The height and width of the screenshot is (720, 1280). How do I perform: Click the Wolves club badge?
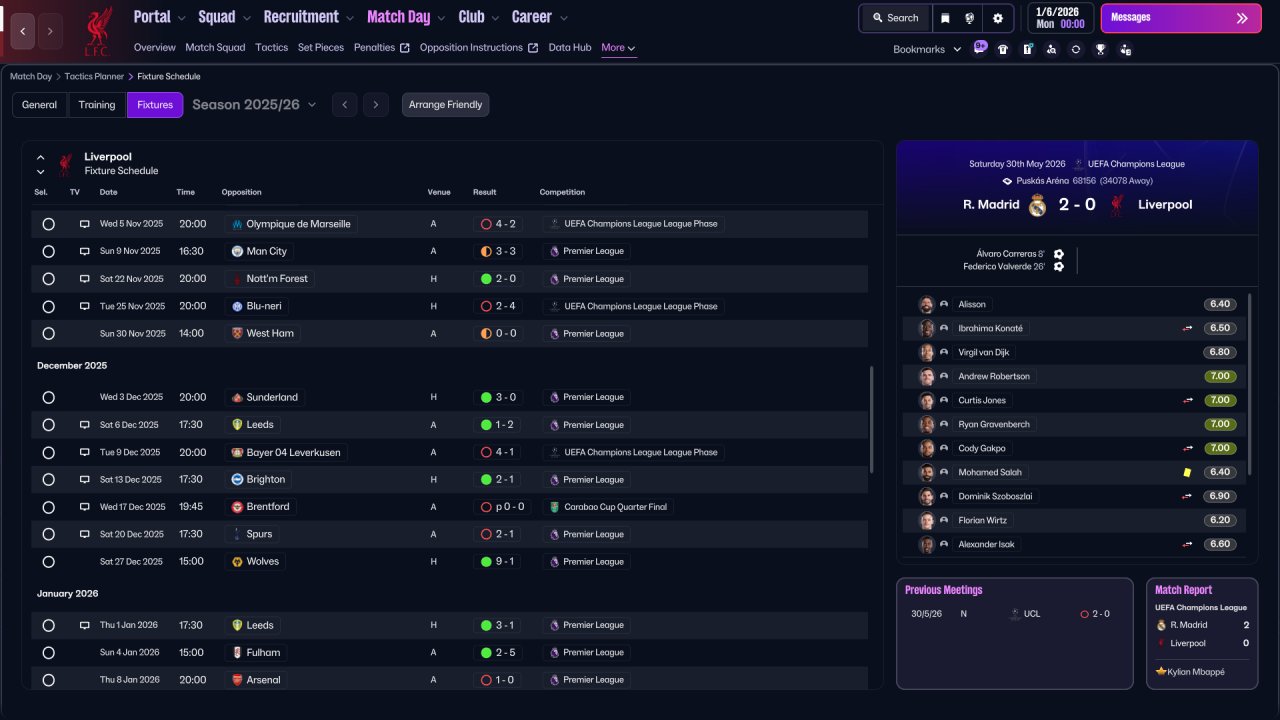(x=237, y=562)
